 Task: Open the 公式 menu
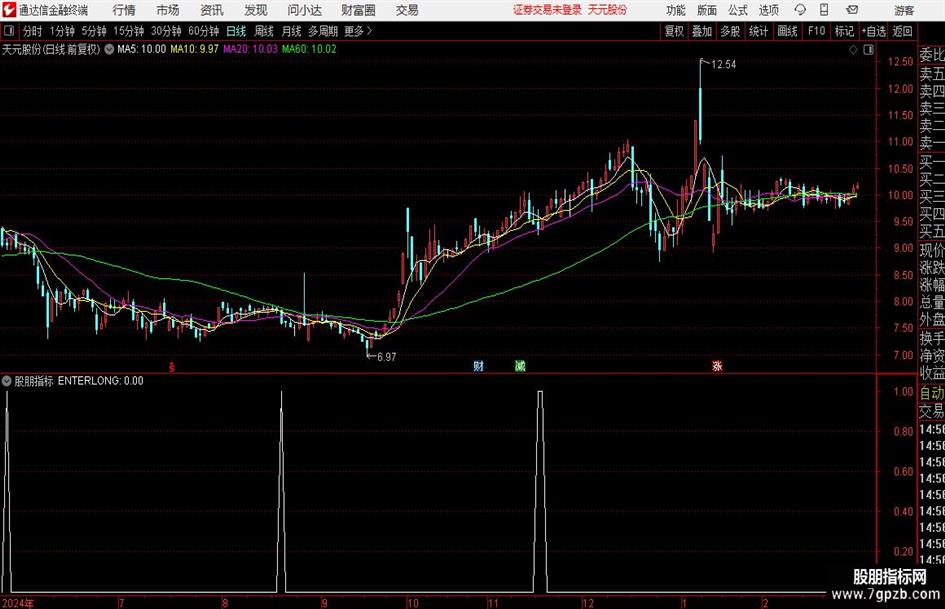(x=738, y=10)
